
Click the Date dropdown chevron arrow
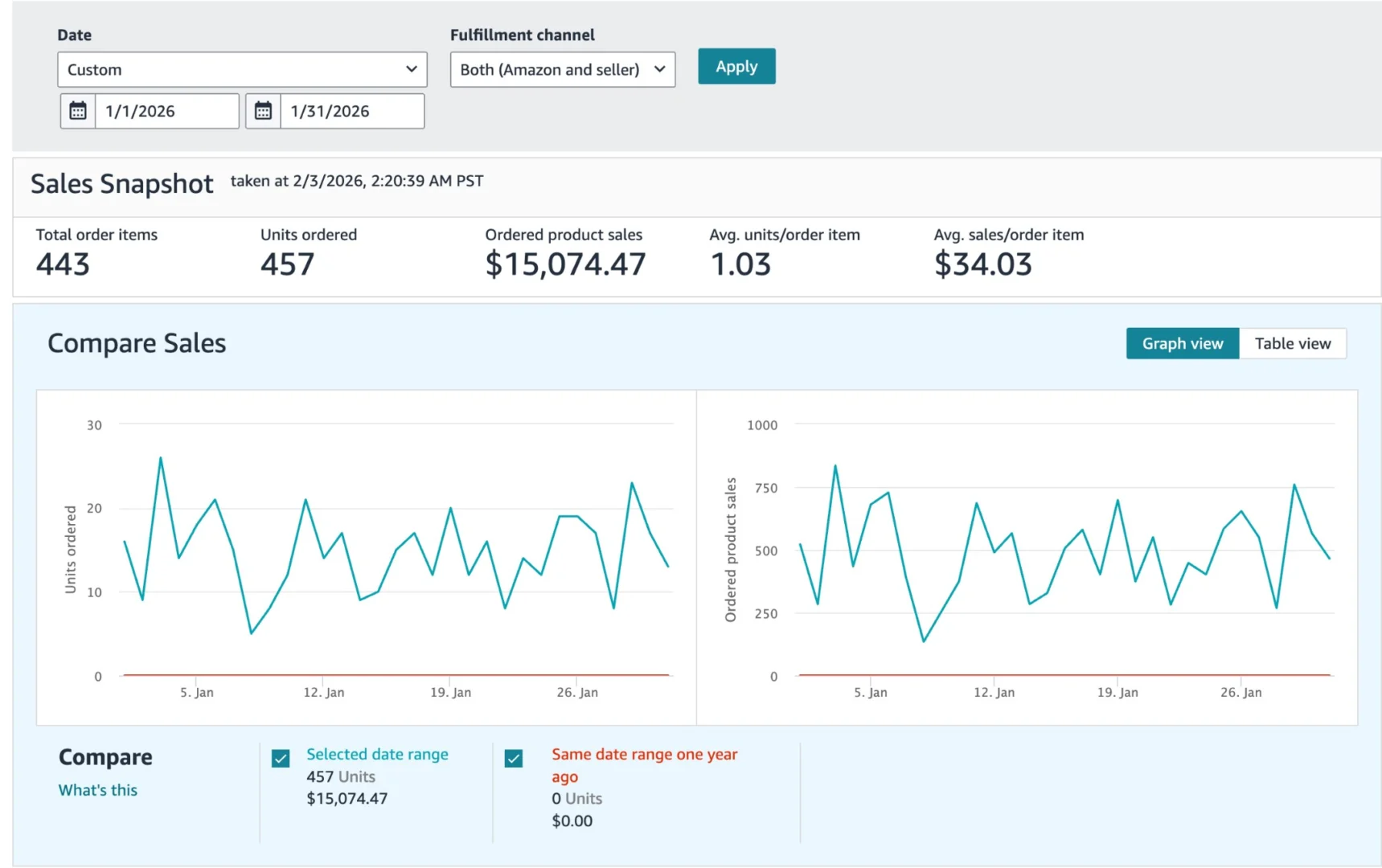pyautogui.click(x=412, y=70)
